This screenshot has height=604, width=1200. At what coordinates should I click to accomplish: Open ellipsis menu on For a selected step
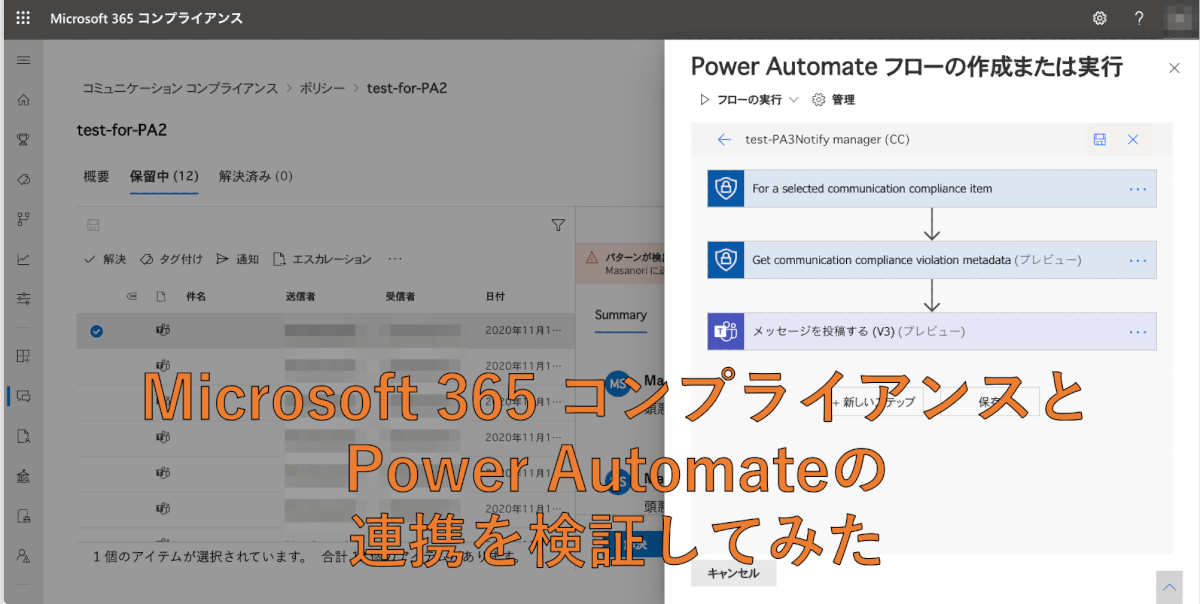pyautogui.click(x=1137, y=188)
